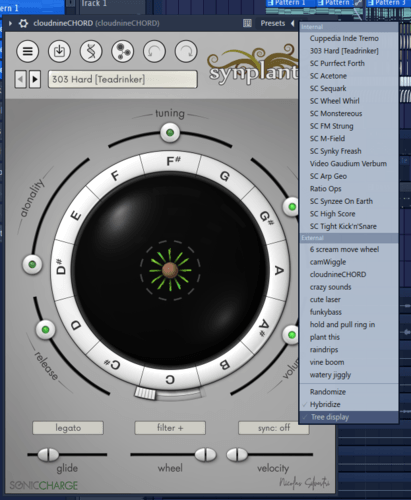The image size is (411, 500).
Task: Toggle the Hybridize checked menu option
Action: (x=349, y=404)
